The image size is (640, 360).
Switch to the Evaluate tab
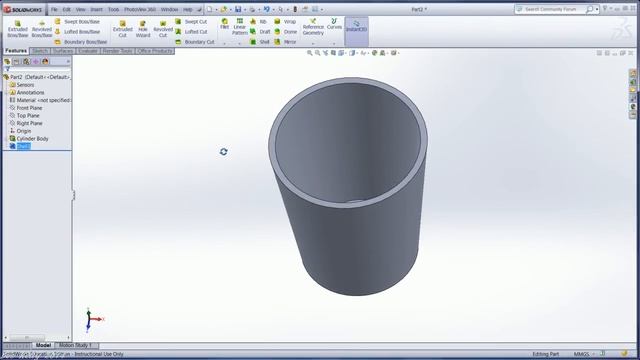(x=88, y=51)
